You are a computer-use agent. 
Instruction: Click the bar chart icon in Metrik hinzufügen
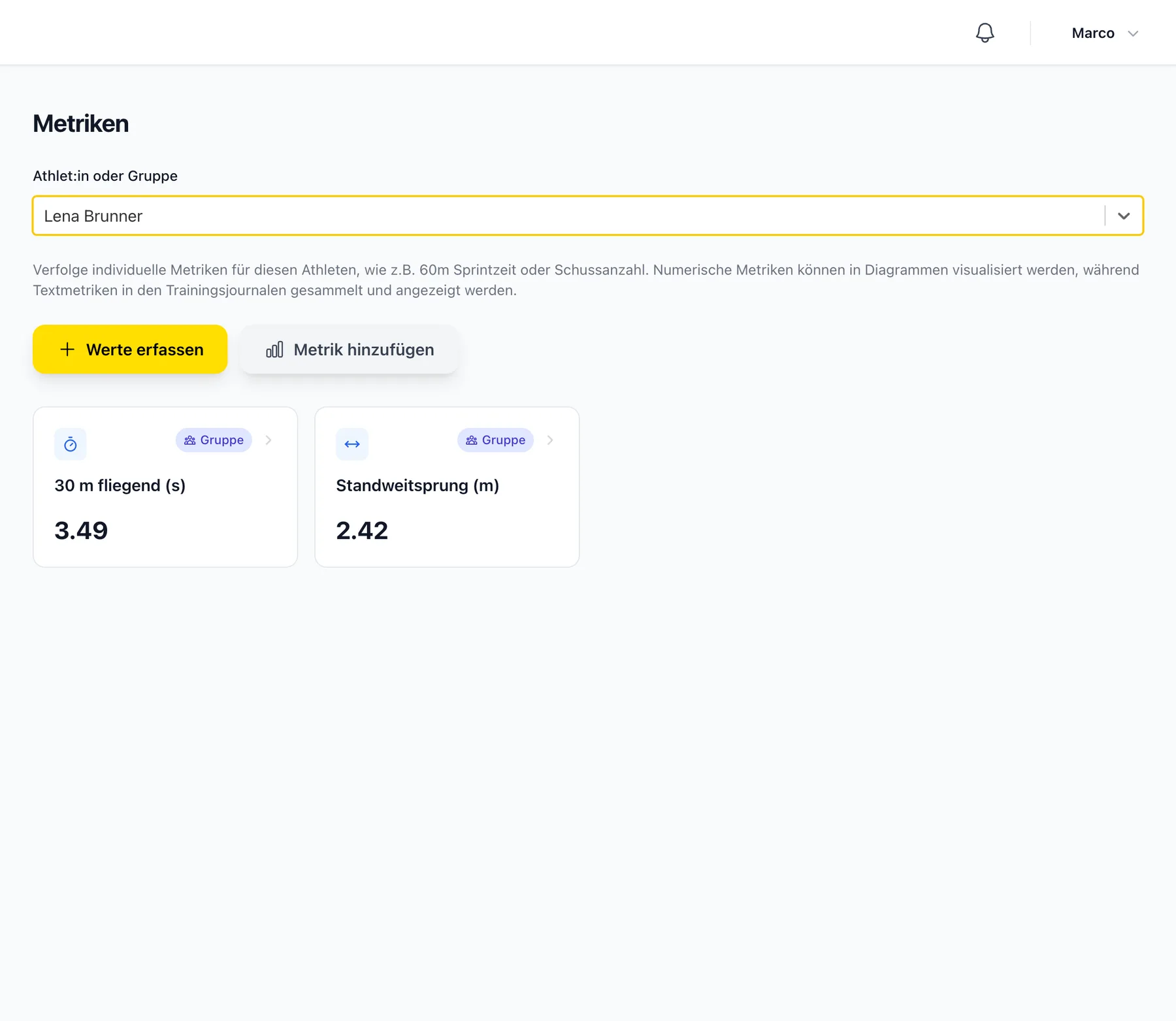[x=274, y=349]
